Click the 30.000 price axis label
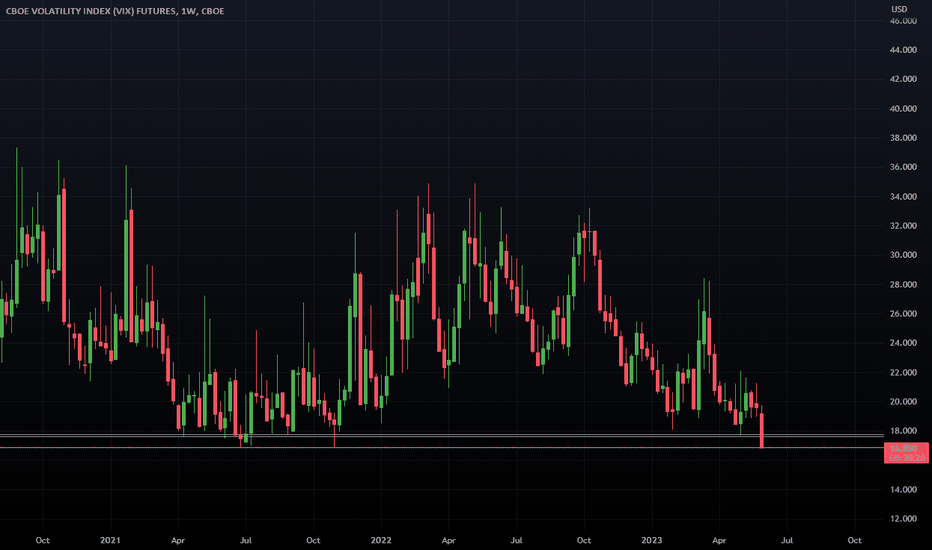Viewport: 932px width, 550px height. (903, 255)
